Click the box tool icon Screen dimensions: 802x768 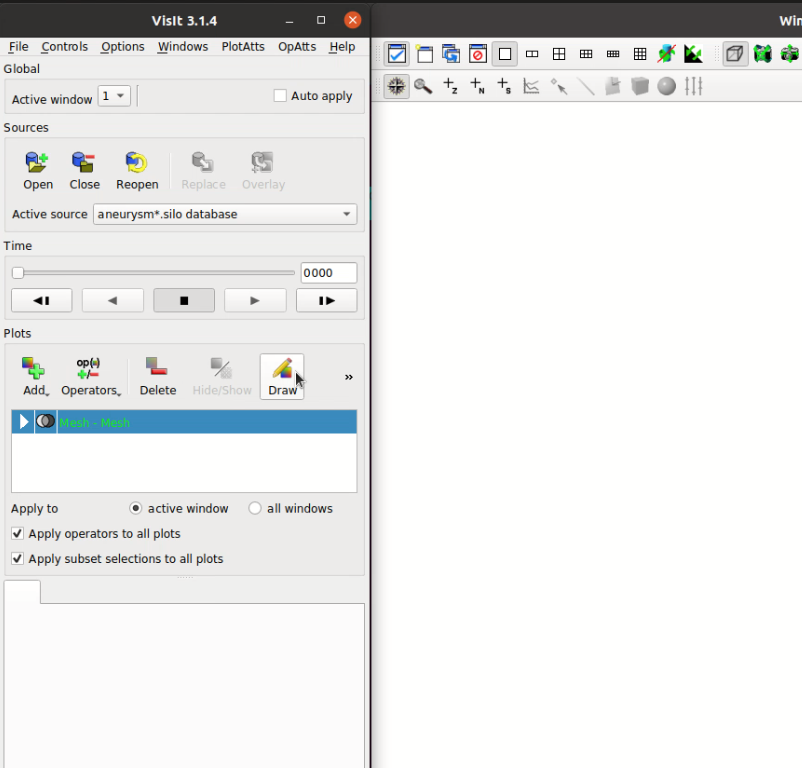640,86
